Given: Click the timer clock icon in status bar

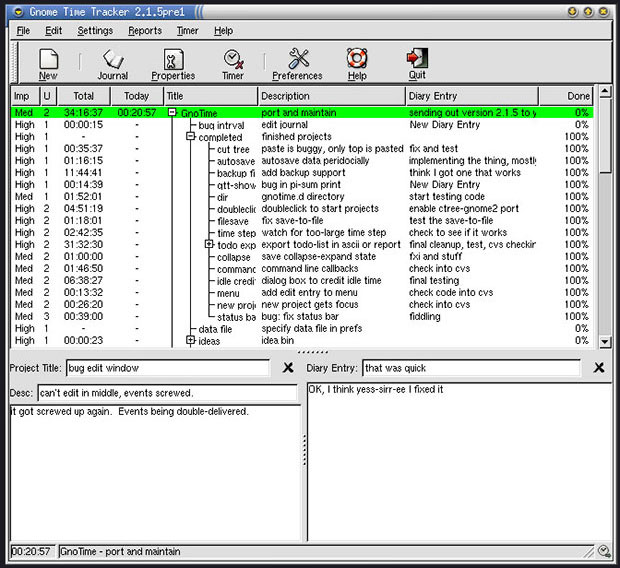Looking at the screenshot, I should (x=604, y=551).
